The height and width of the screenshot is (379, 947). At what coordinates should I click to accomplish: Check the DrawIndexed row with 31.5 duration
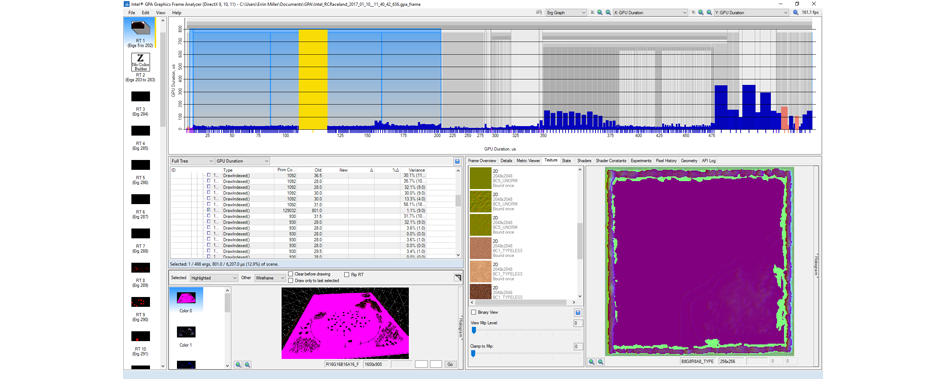209,216
